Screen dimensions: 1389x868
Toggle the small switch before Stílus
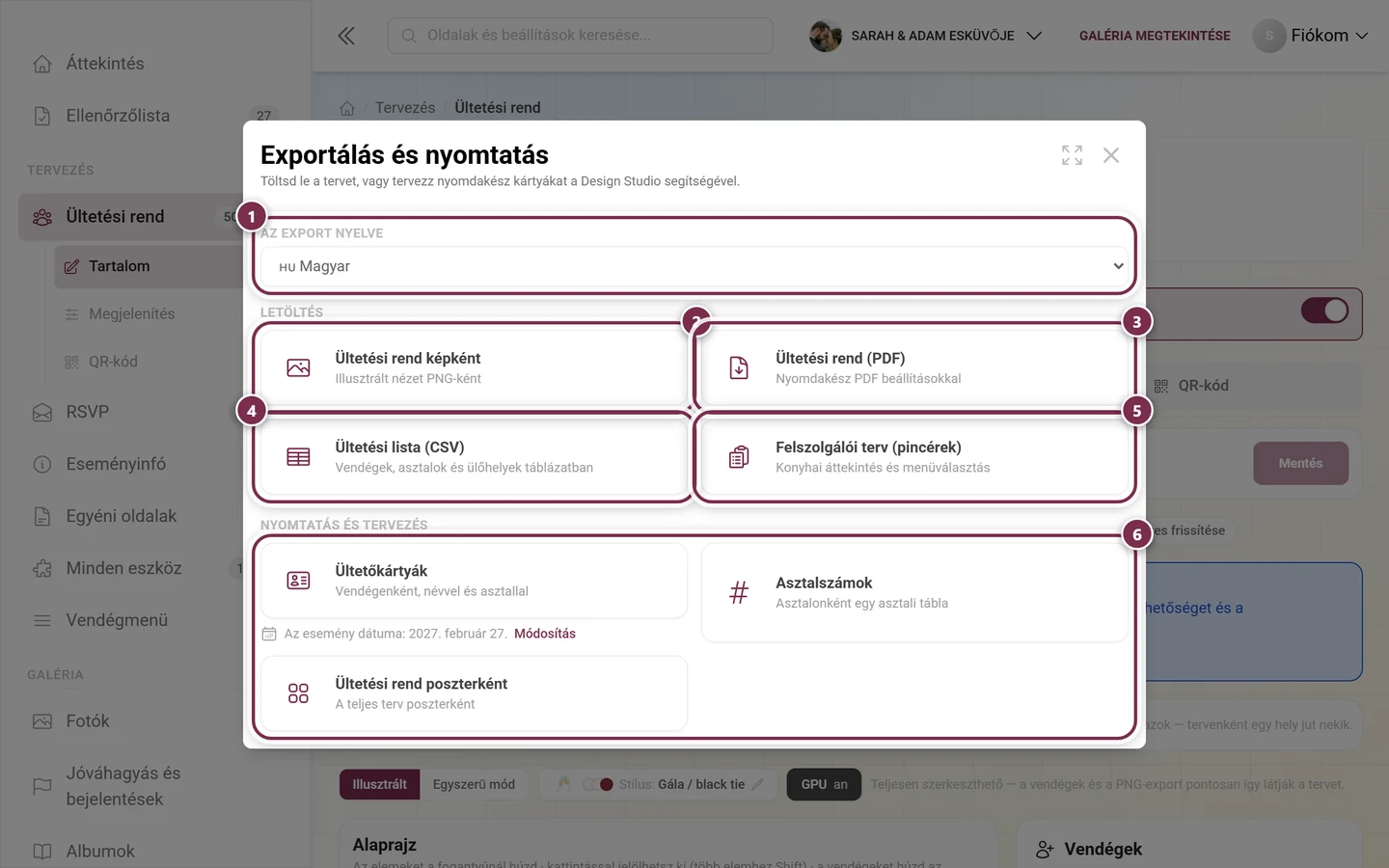click(598, 785)
